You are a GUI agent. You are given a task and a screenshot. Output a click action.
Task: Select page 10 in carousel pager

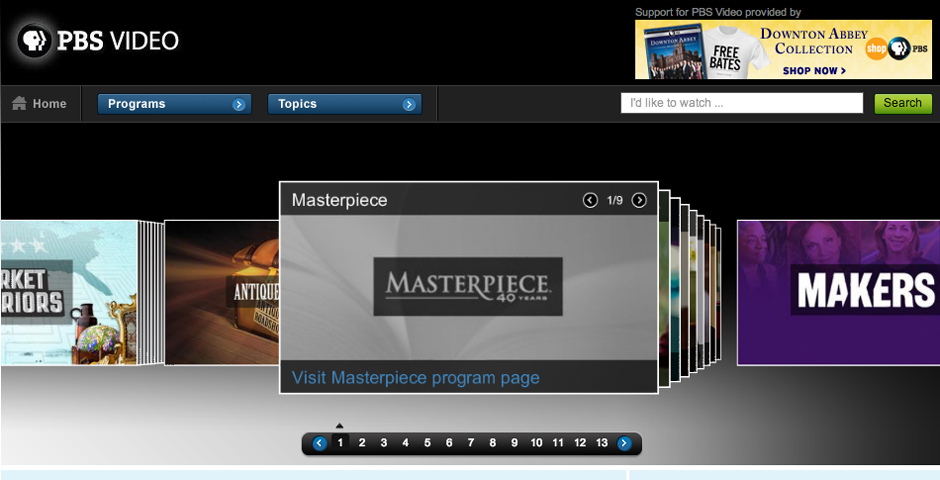pos(537,443)
